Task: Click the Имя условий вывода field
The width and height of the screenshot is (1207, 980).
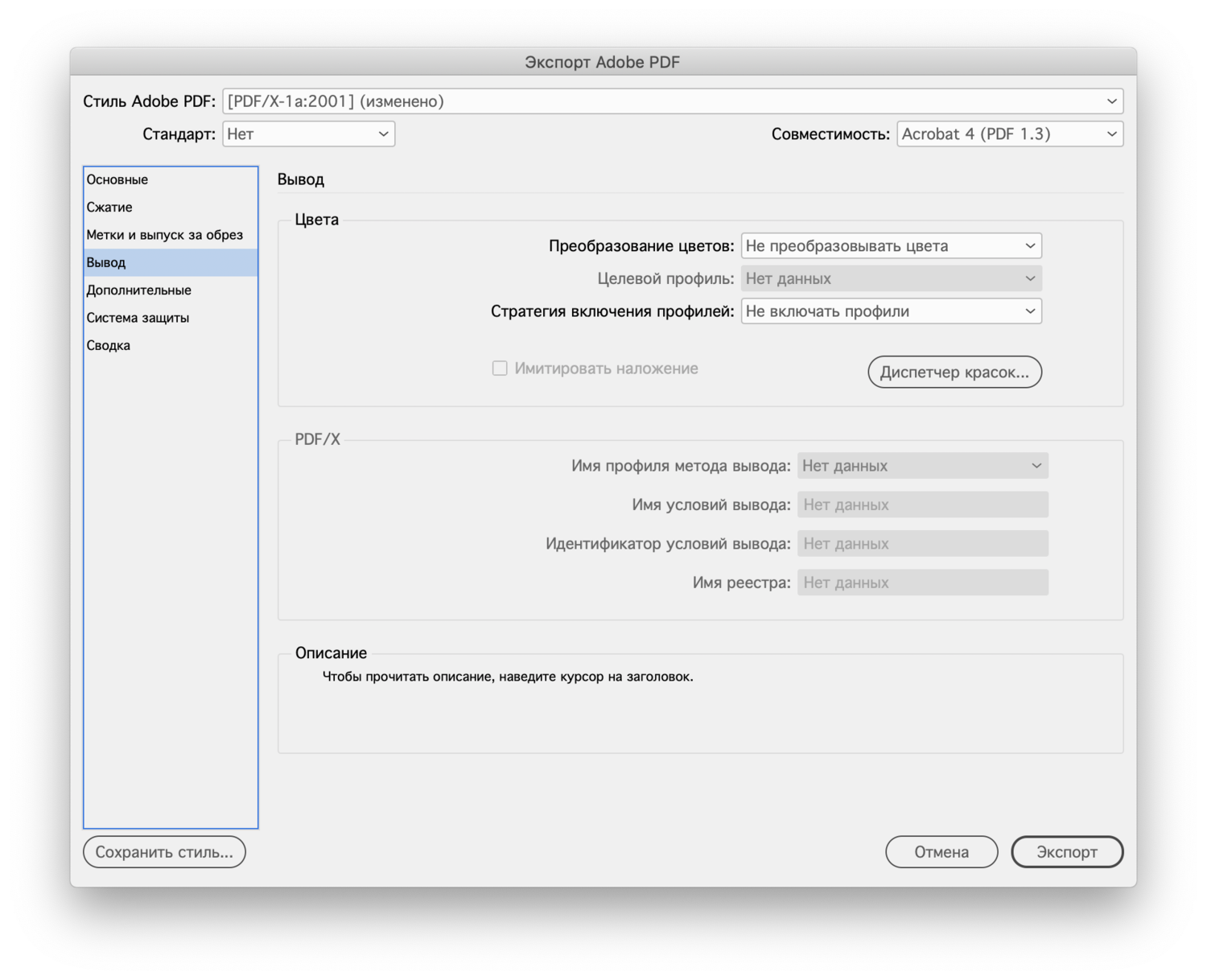Action: pos(922,505)
